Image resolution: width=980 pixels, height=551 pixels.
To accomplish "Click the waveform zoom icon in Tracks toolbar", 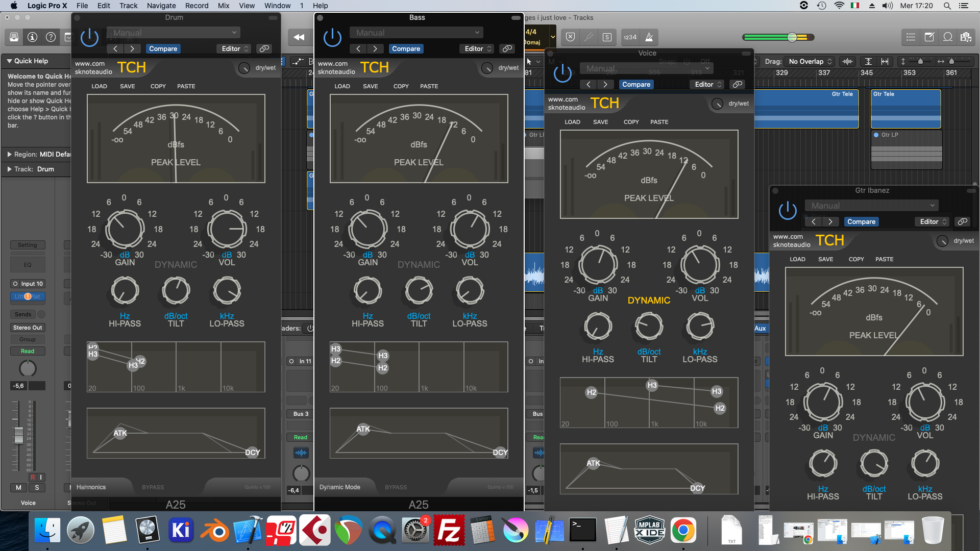I will (848, 62).
